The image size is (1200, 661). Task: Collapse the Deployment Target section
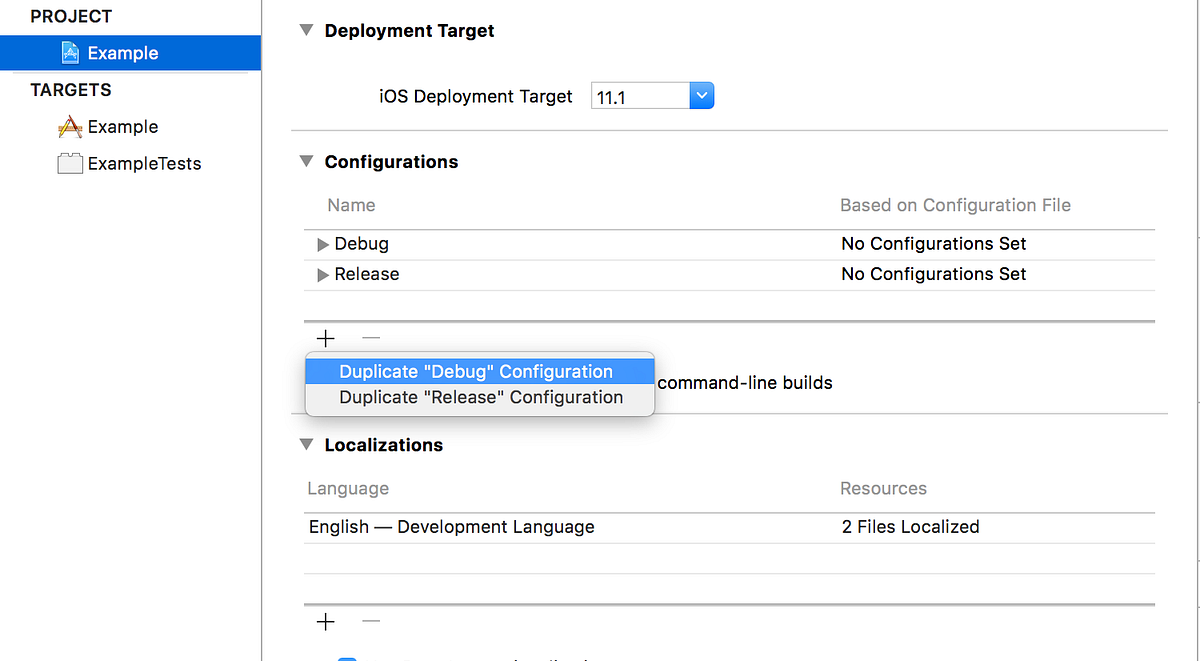306,30
